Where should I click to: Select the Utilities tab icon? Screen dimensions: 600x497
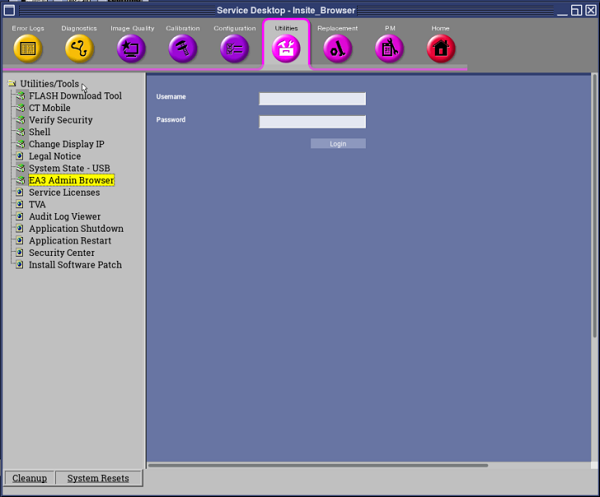286,48
